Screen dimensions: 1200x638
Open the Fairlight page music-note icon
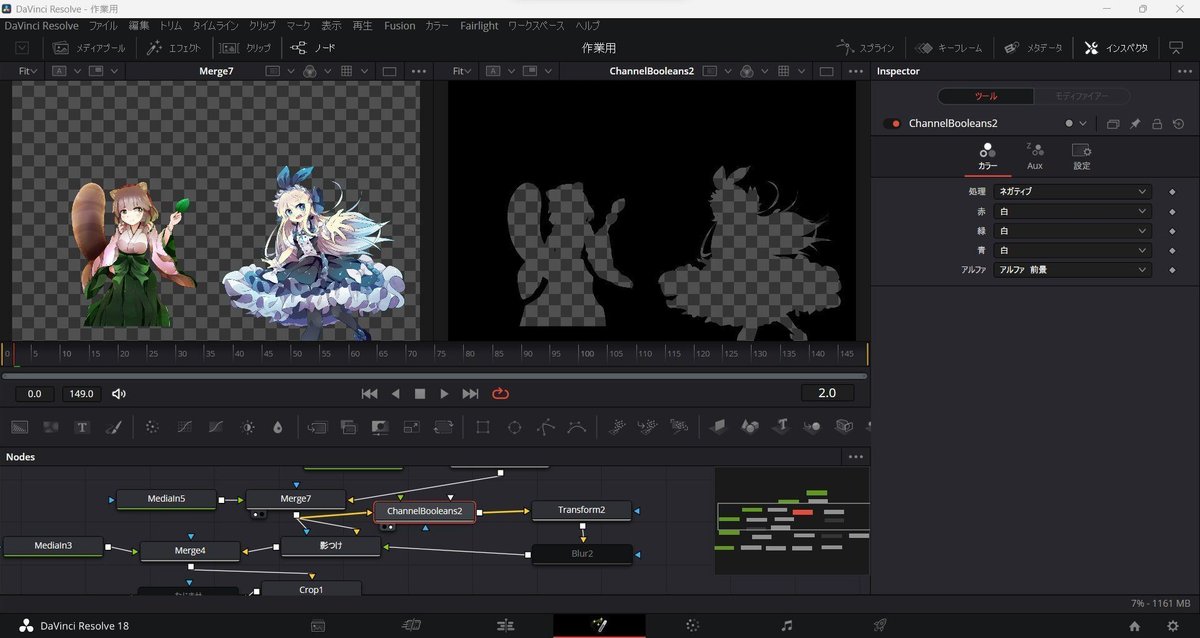click(787, 625)
